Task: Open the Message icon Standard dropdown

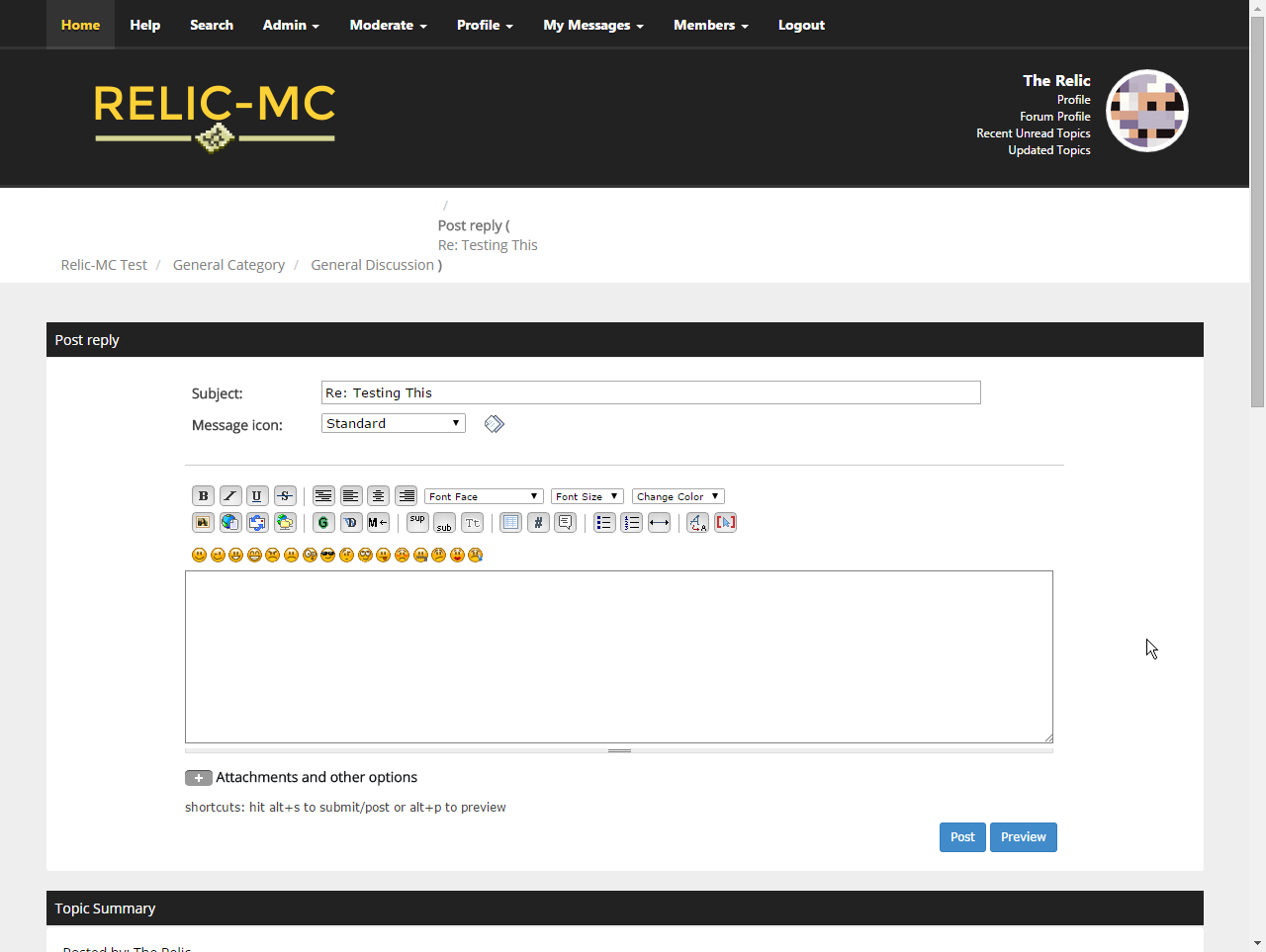Action: (394, 423)
